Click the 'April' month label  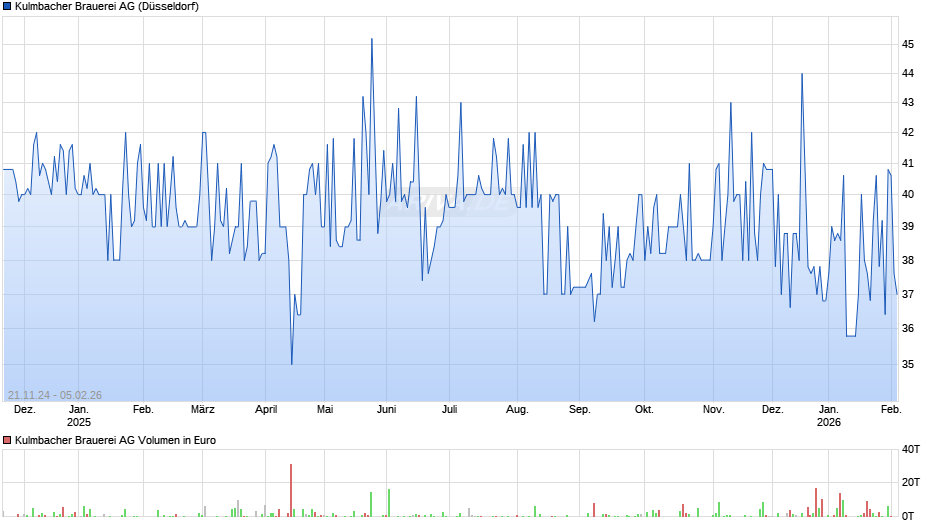[x=266, y=410]
